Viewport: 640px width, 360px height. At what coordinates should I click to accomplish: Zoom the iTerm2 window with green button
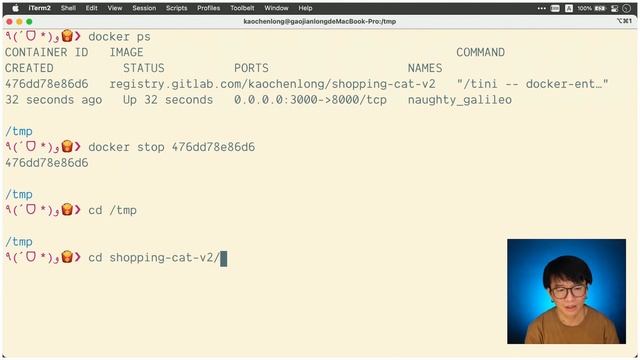29,22
